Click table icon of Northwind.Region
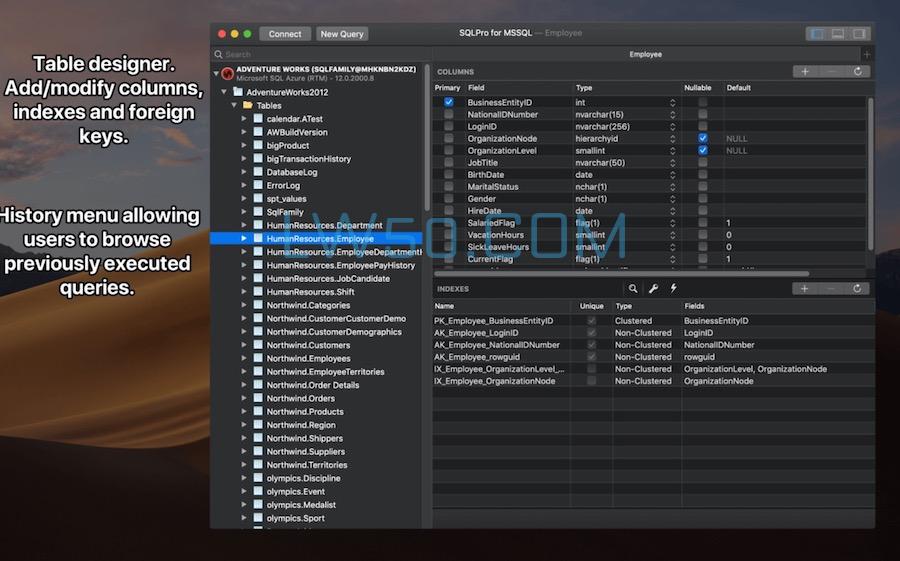This screenshot has height=561, width=900. (258, 425)
